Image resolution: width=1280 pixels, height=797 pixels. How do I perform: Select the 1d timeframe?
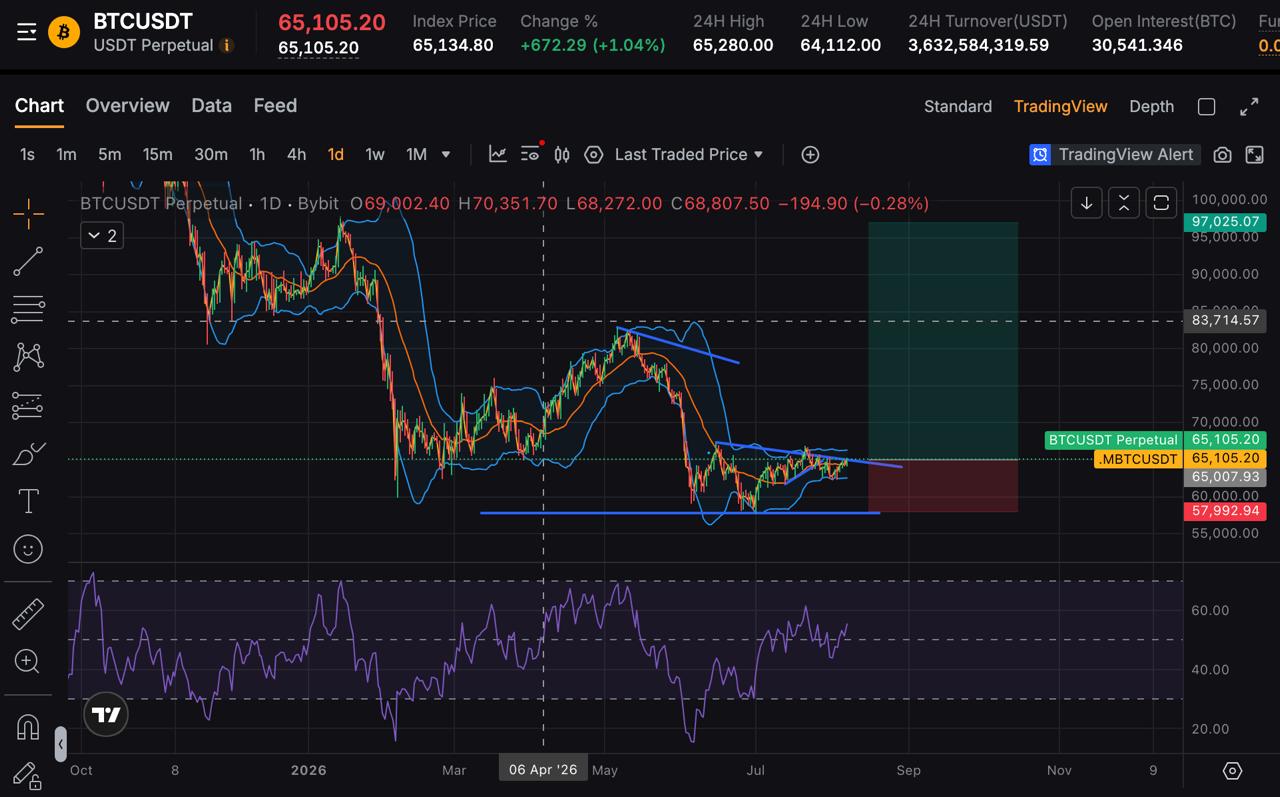(335, 154)
